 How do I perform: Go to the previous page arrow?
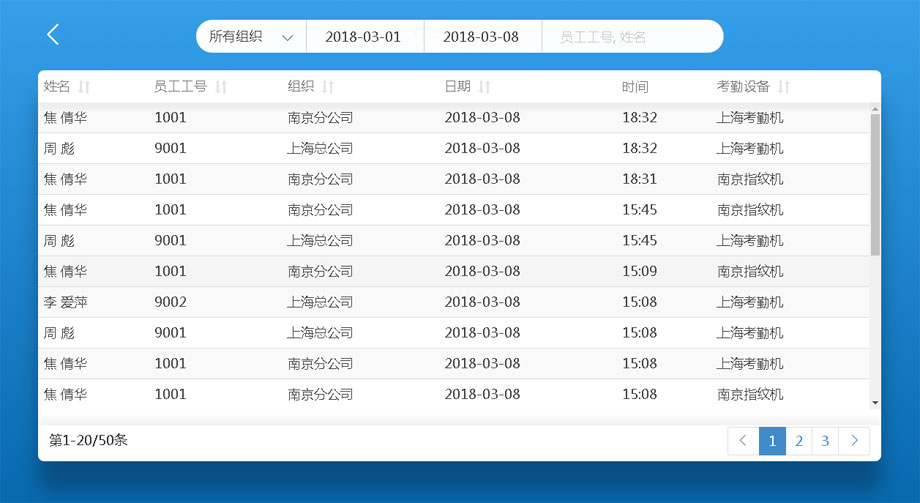(743, 441)
